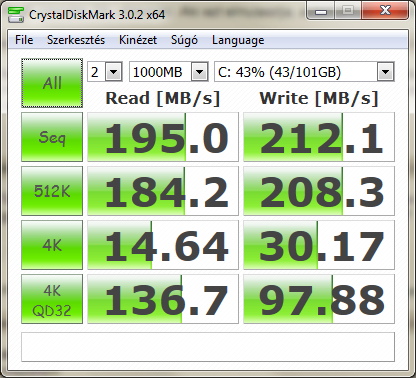Maximize the CrystalDiskMark window

point(348,11)
